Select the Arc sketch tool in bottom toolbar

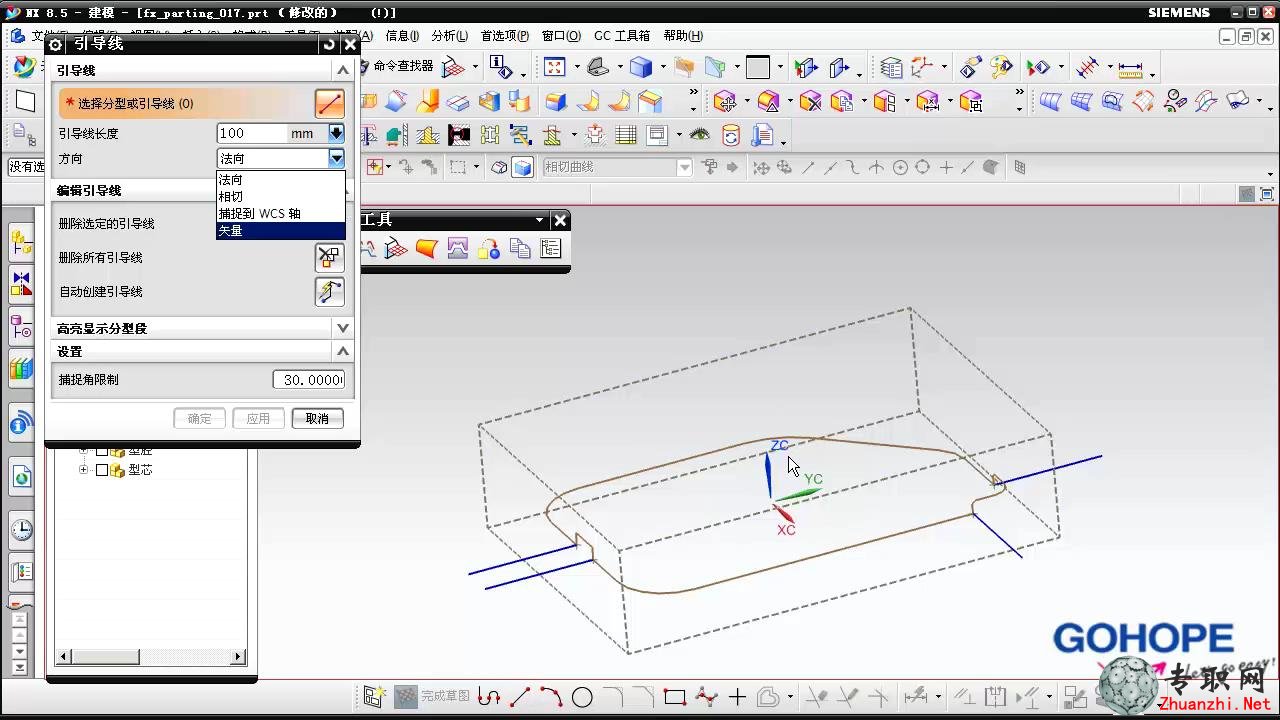(x=551, y=697)
